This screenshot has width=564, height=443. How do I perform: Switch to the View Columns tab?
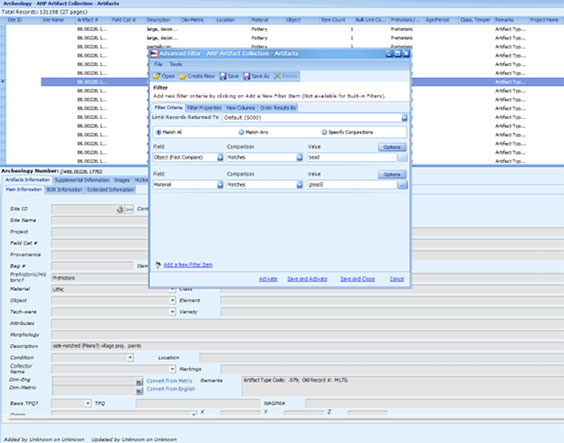[240, 108]
